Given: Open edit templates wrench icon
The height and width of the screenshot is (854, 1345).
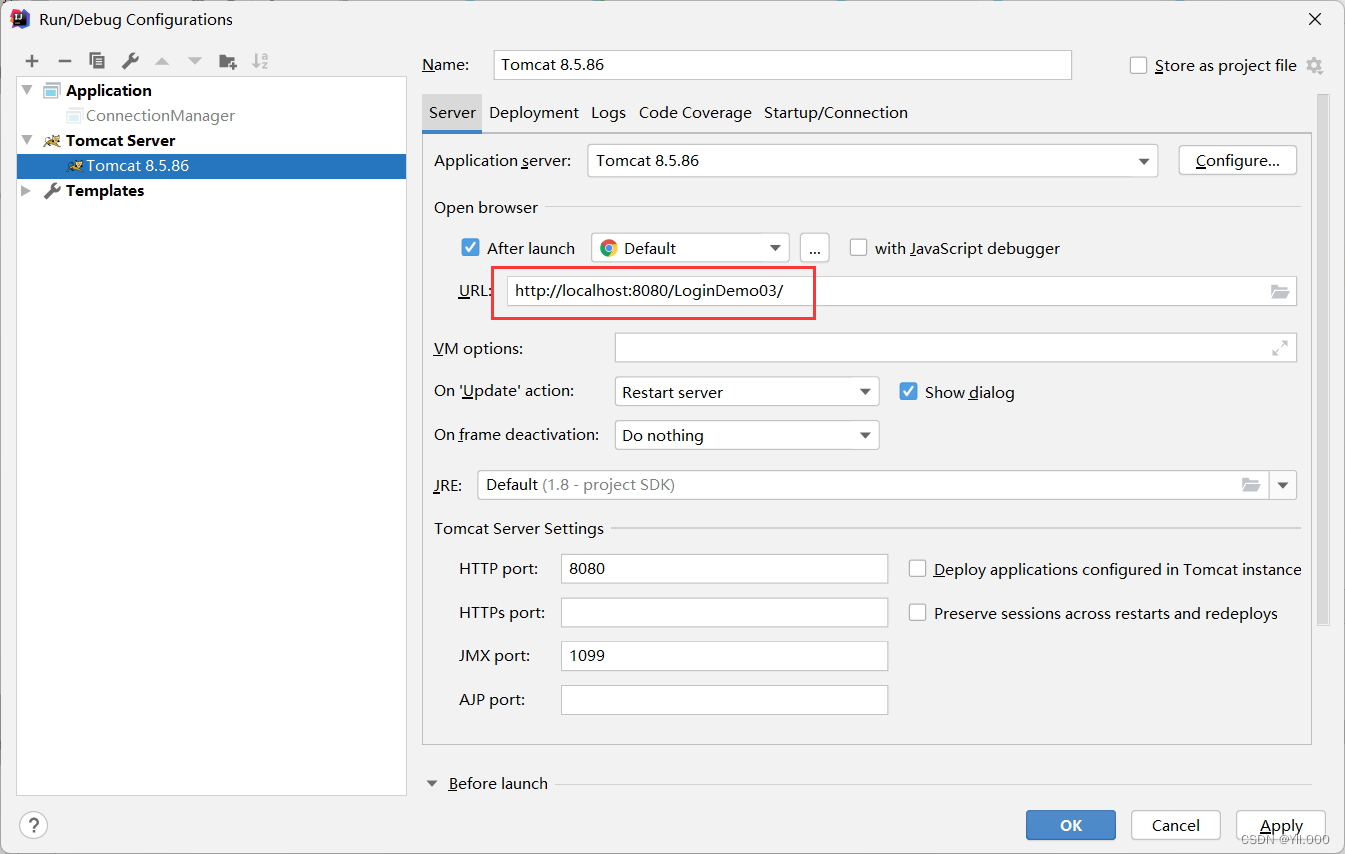Looking at the screenshot, I should tap(129, 61).
